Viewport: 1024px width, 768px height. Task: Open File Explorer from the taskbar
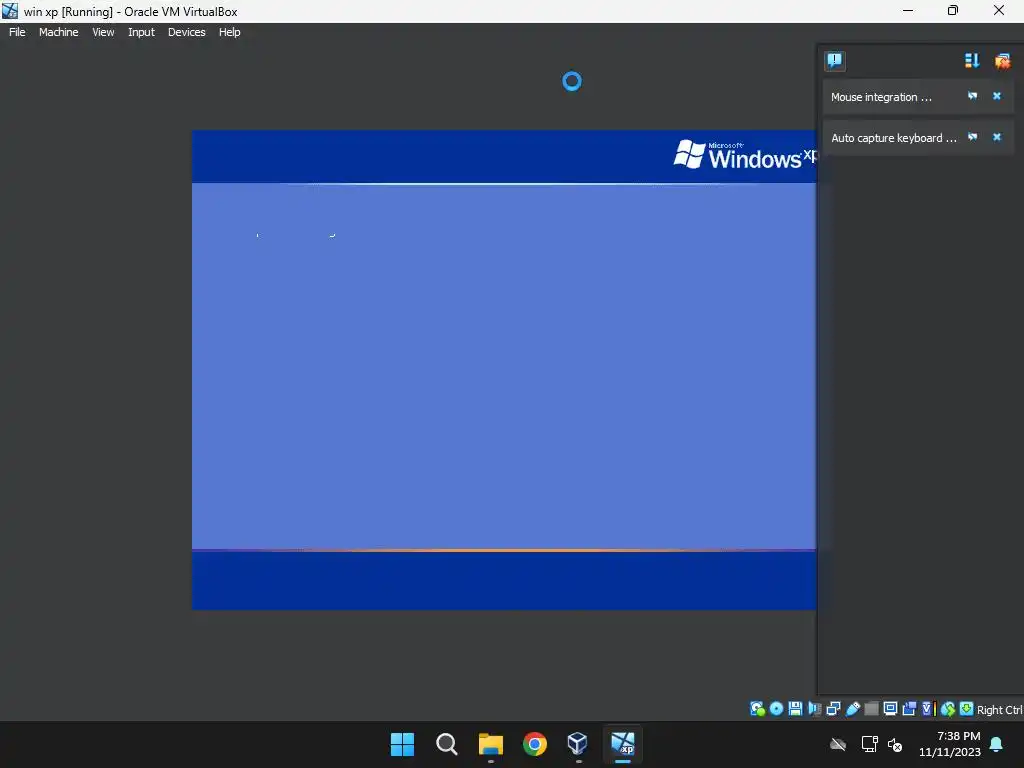click(490, 744)
